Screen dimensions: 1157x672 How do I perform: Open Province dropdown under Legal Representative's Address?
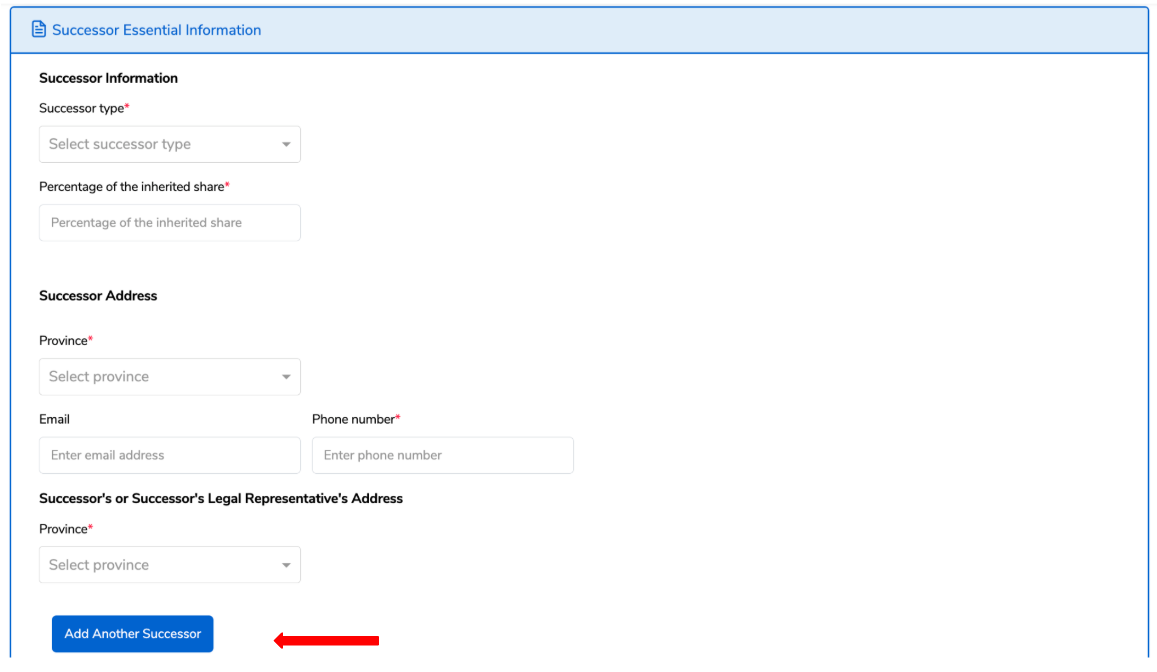(x=170, y=565)
